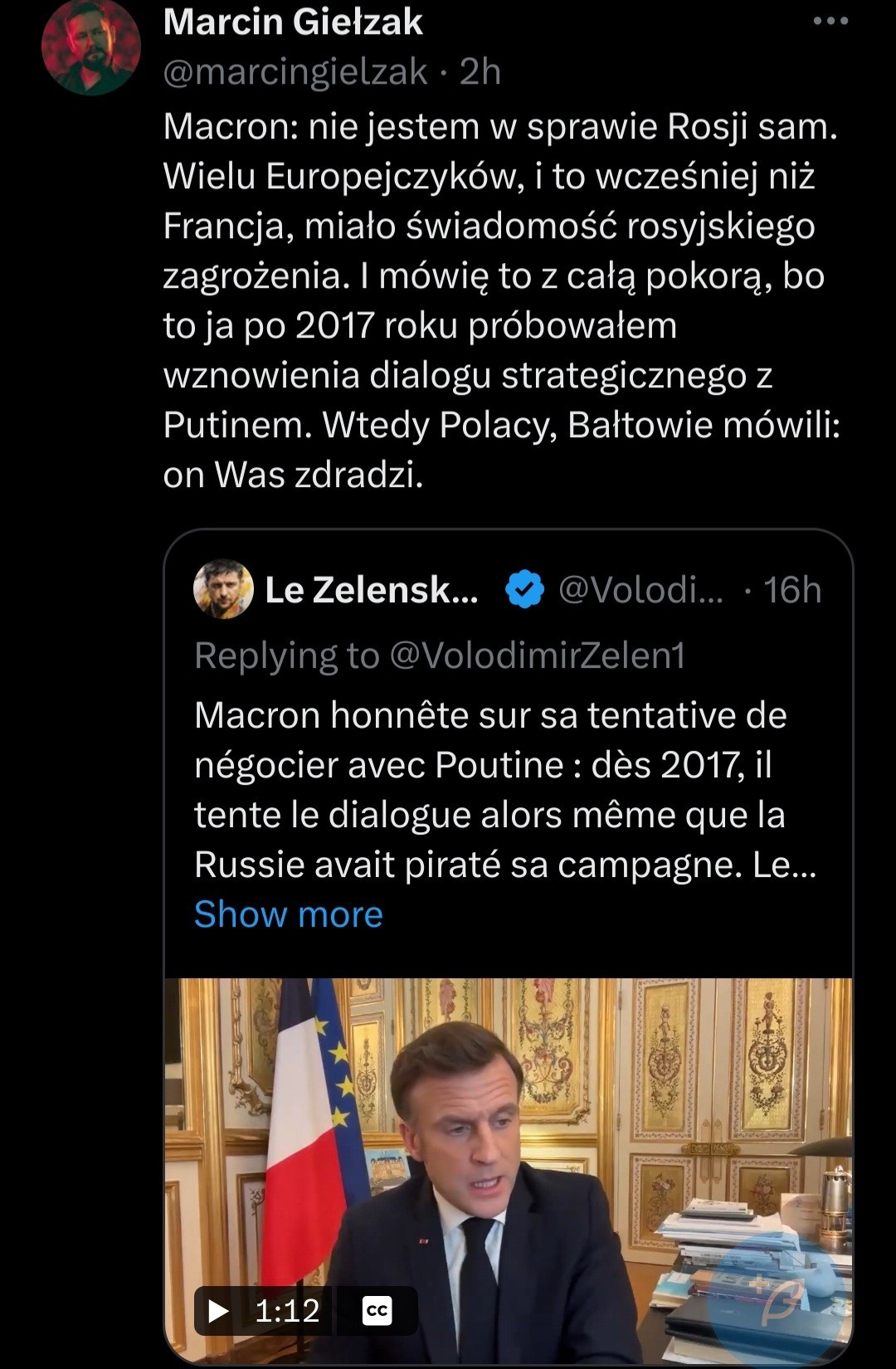Expand the quoted tweet with Show more

tap(288, 914)
